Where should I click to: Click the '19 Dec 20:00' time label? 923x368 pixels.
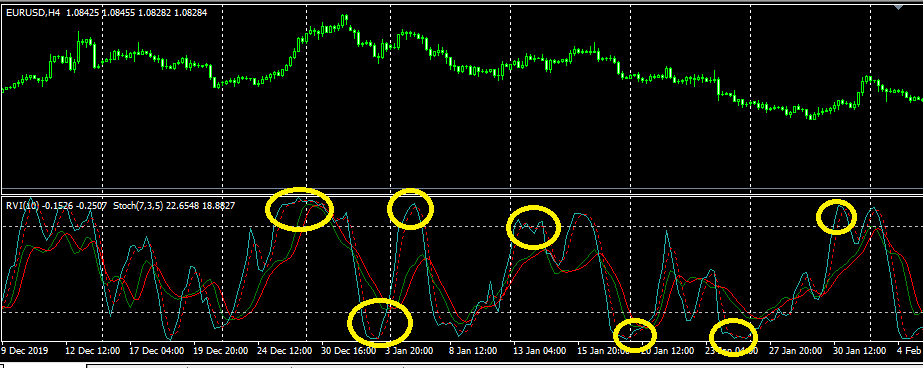pyautogui.click(x=221, y=350)
